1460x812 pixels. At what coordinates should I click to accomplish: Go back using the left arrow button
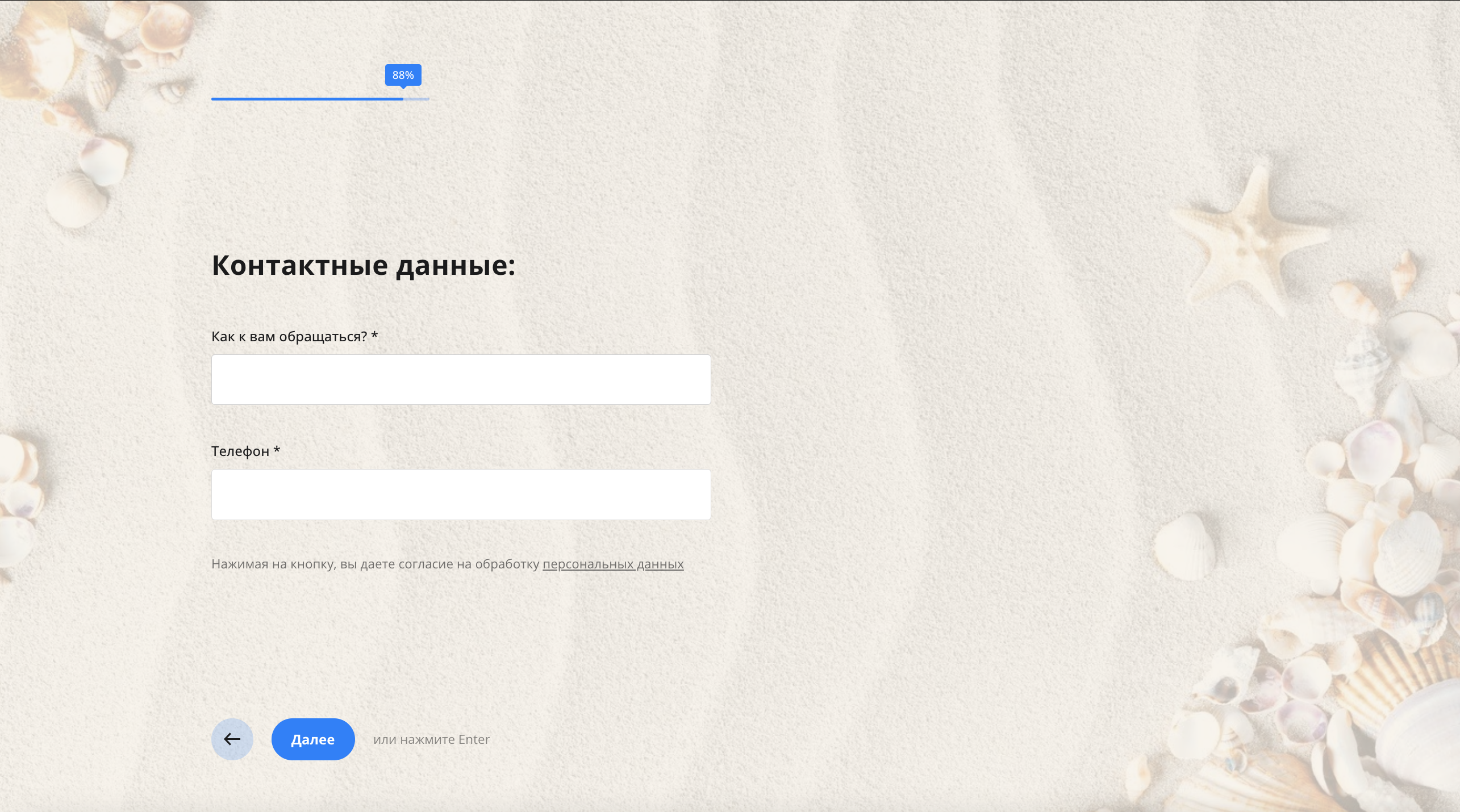pyautogui.click(x=232, y=739)
